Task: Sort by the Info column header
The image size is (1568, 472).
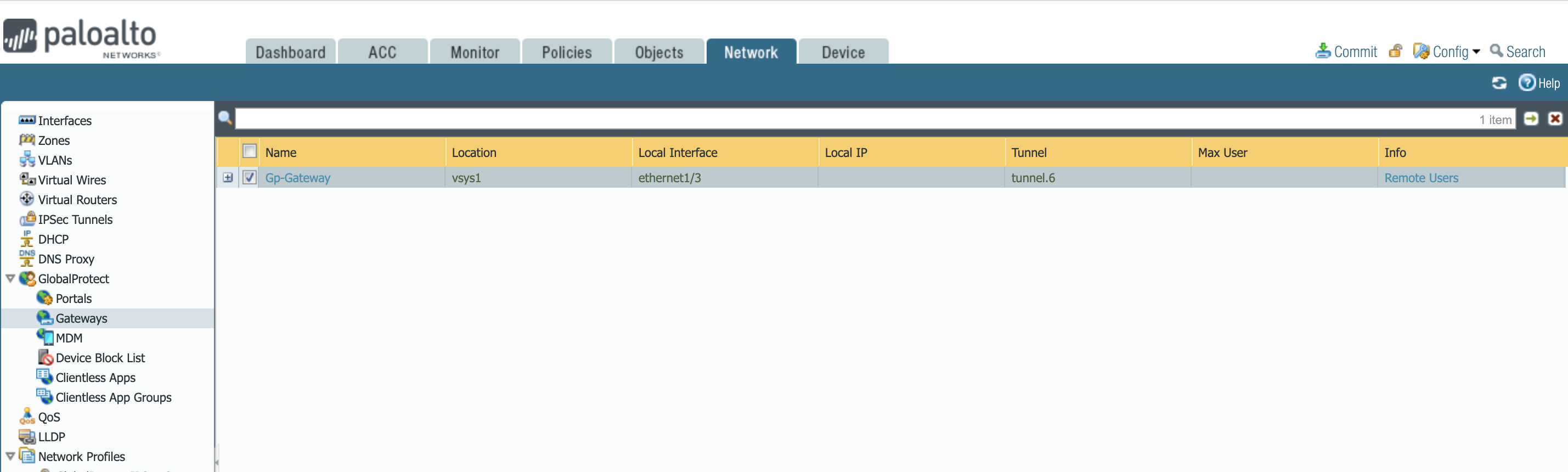Action: pyautogui.click(x=1473, y=152)
